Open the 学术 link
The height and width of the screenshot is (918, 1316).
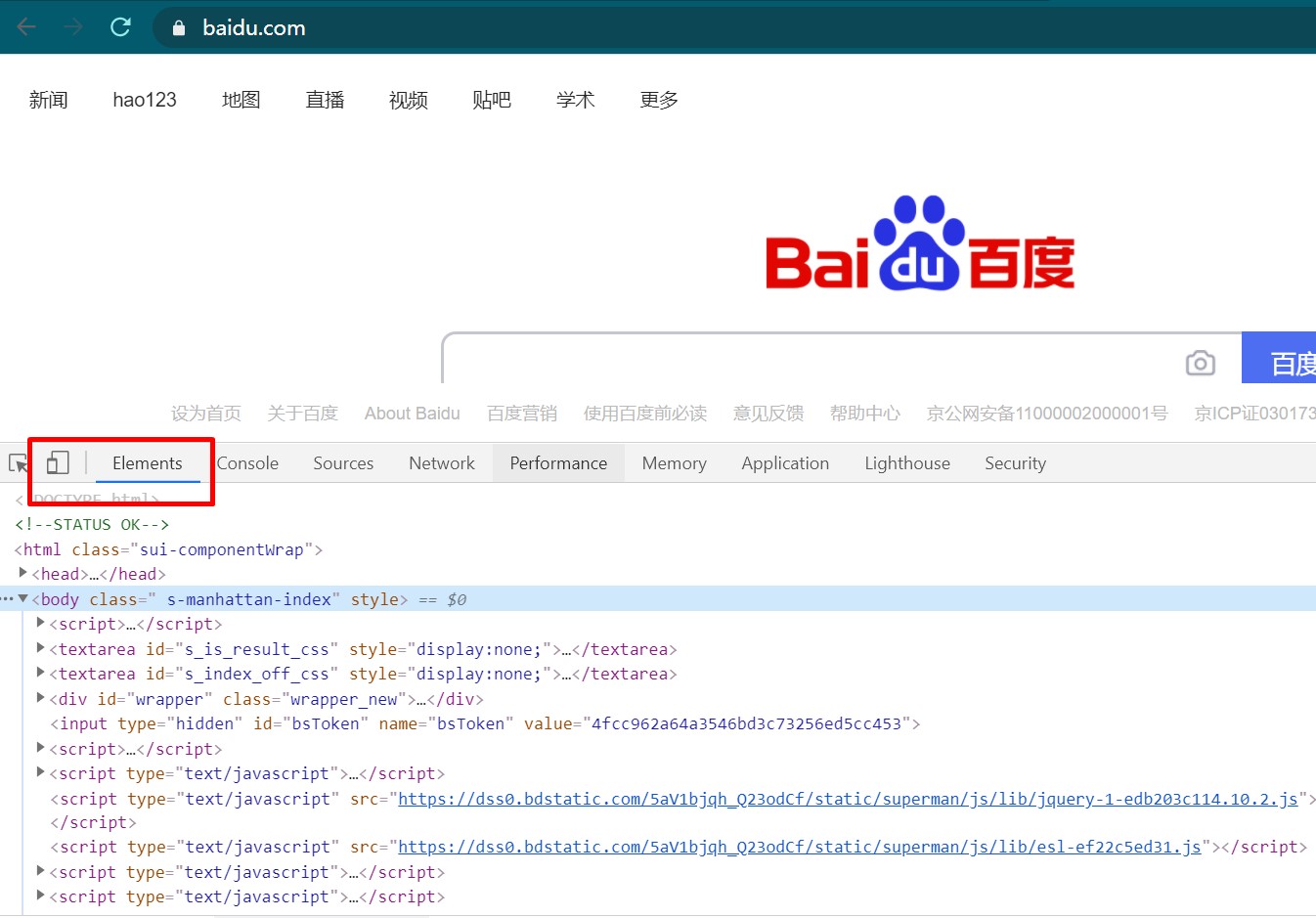pos(575,100)
